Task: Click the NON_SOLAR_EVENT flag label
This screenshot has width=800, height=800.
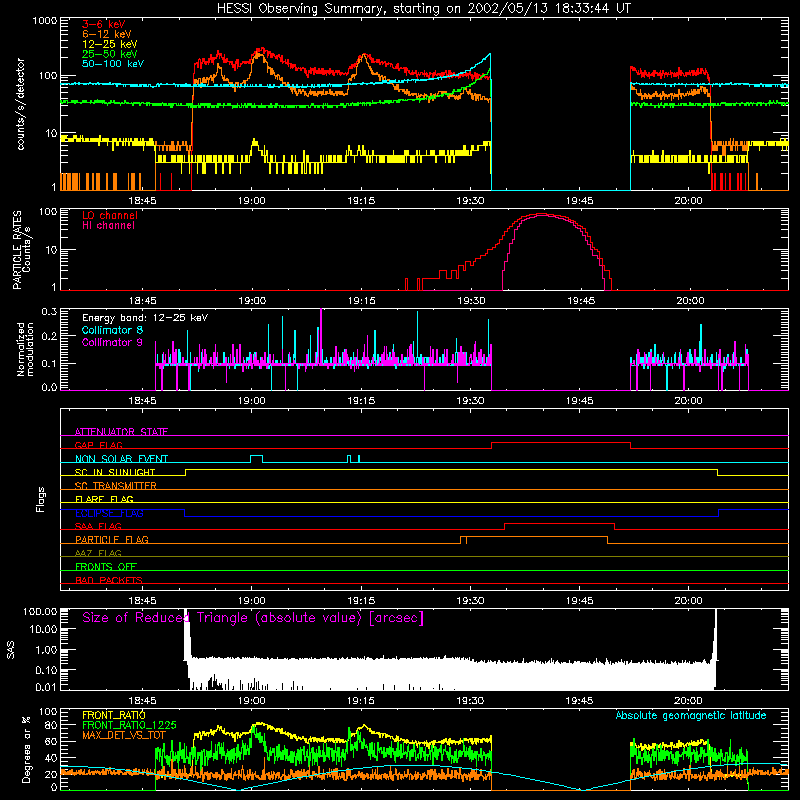Action: click(121, 459)
